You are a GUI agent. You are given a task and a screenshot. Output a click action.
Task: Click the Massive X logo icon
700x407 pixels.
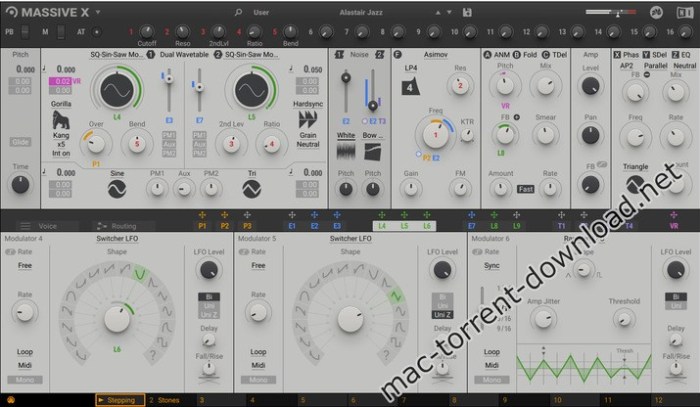click(x=11, y=12)
